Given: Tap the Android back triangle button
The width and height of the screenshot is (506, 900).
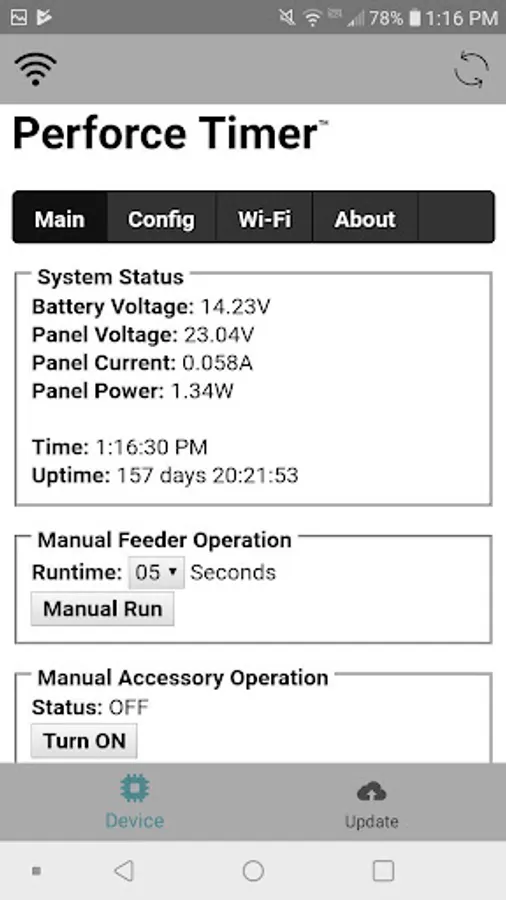Looking at the screenshot, I should pyautogui.click(x=124, y=871).
